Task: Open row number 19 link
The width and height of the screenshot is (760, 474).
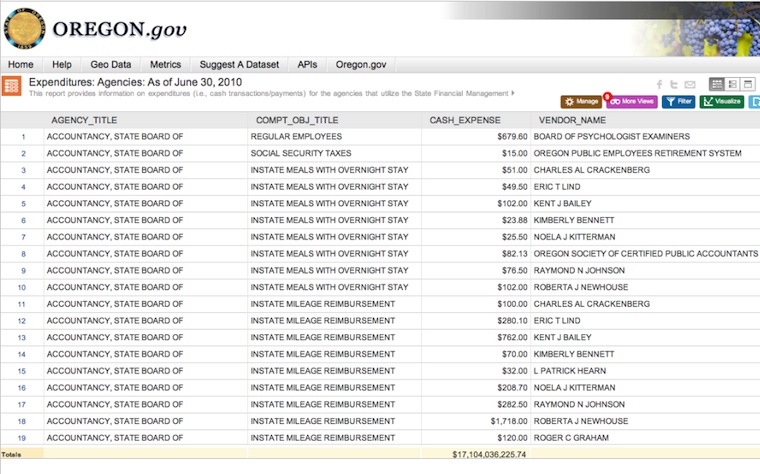Action: pos(22,438)
